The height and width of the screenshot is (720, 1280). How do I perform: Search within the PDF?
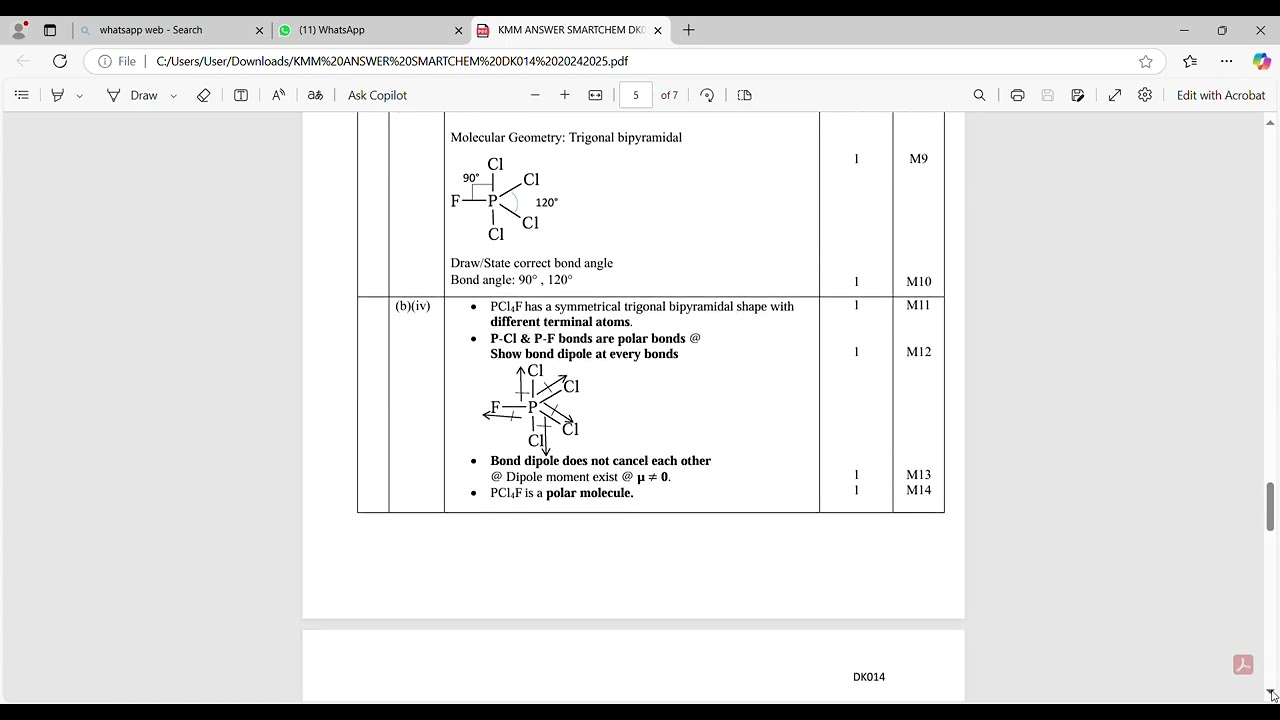click(x=979, y=95)
